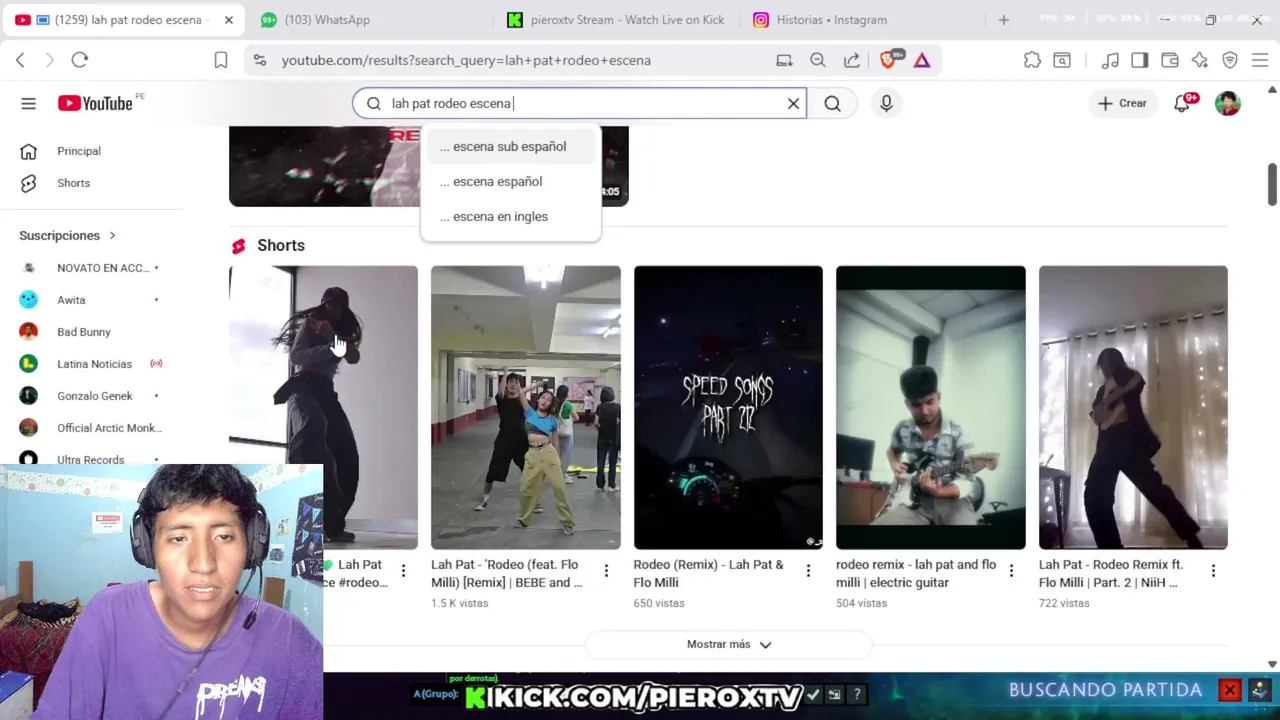
Task: Open Brave Shields lion icon
Action: tap(888, 60)
